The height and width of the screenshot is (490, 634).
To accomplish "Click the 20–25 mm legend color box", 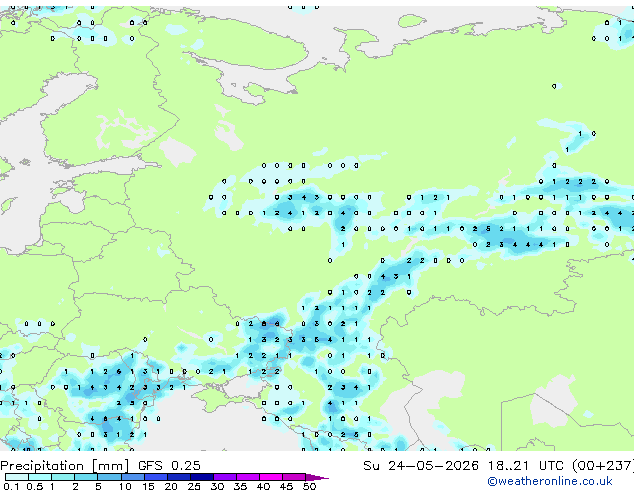I will [x=178, y=477].
